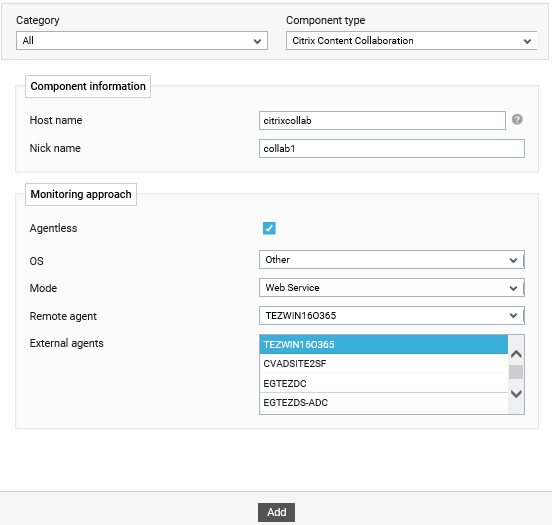Click the Agentless label text
The width and height of the screenshot is (552, 525).
tap(54, 228)
